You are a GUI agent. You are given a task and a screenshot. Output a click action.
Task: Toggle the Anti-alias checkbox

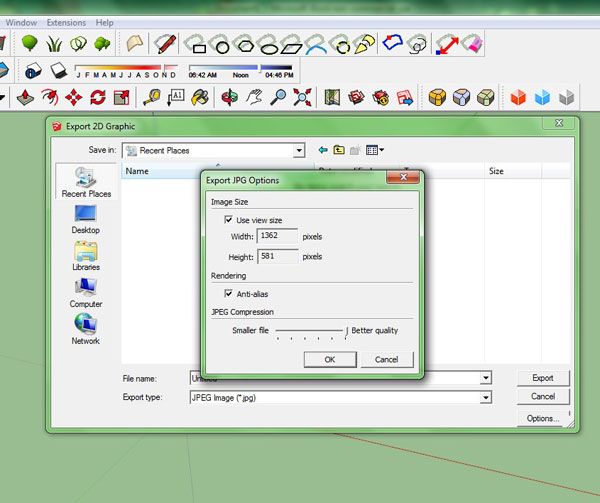coord(229,294)
